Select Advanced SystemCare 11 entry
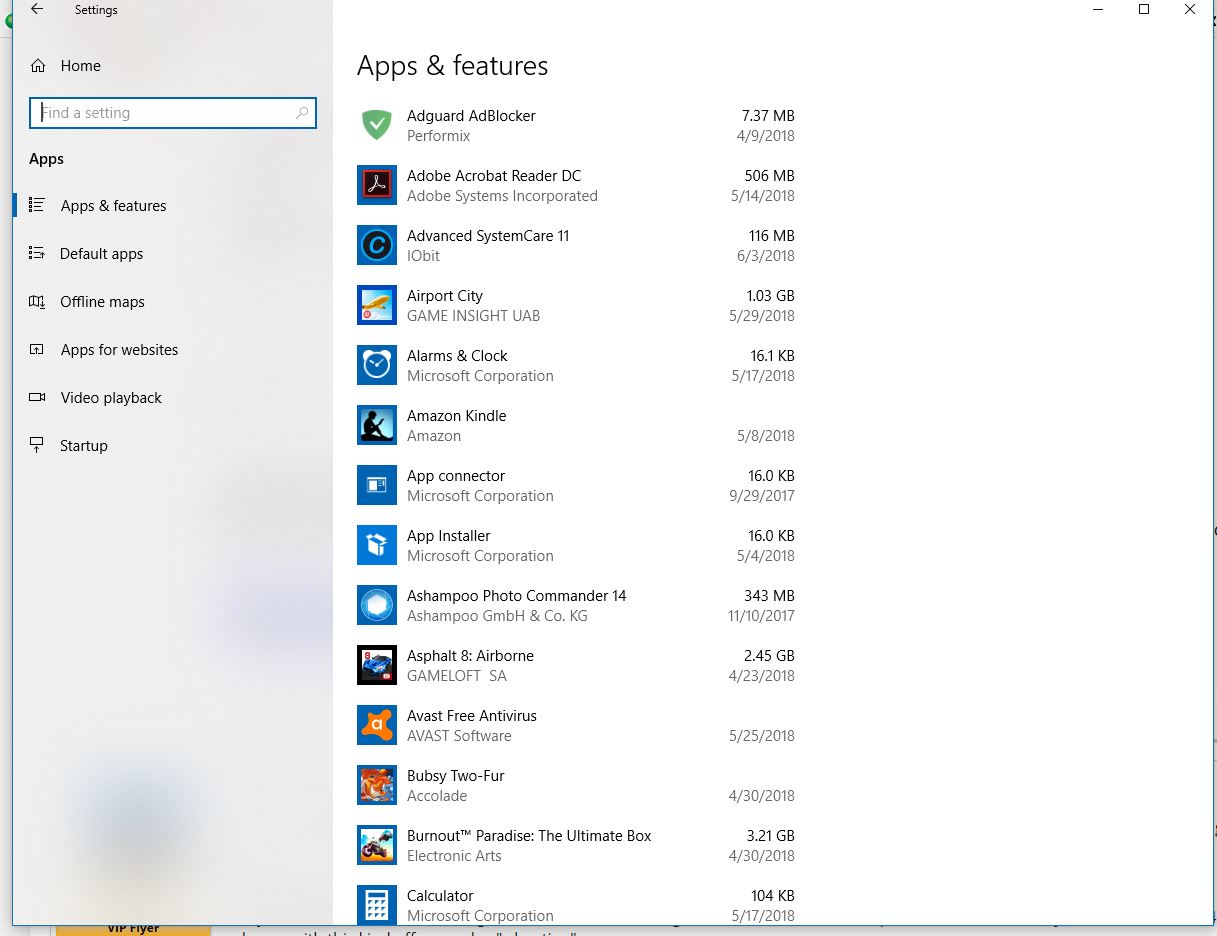 point(576,245)
